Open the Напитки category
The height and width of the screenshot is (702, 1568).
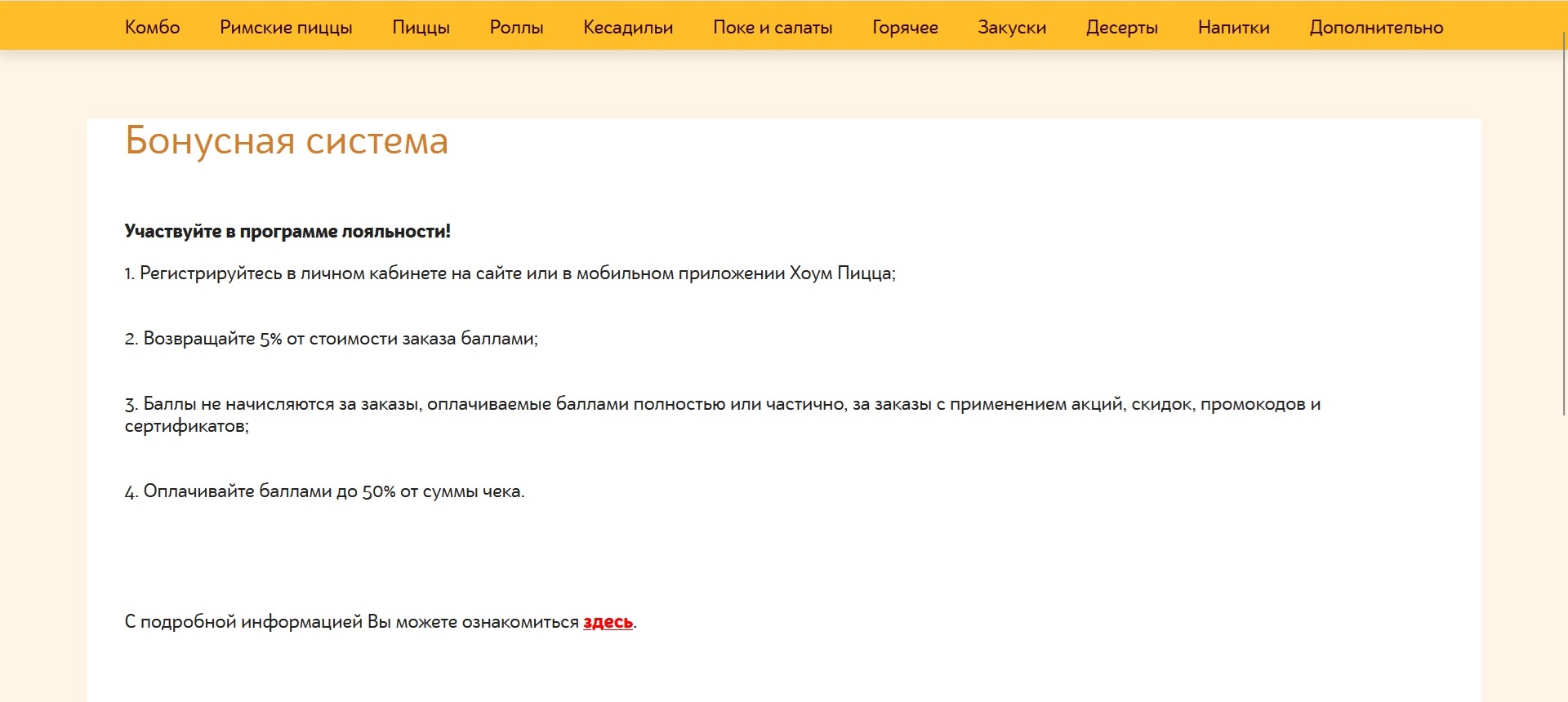(x=1234, y=27)
